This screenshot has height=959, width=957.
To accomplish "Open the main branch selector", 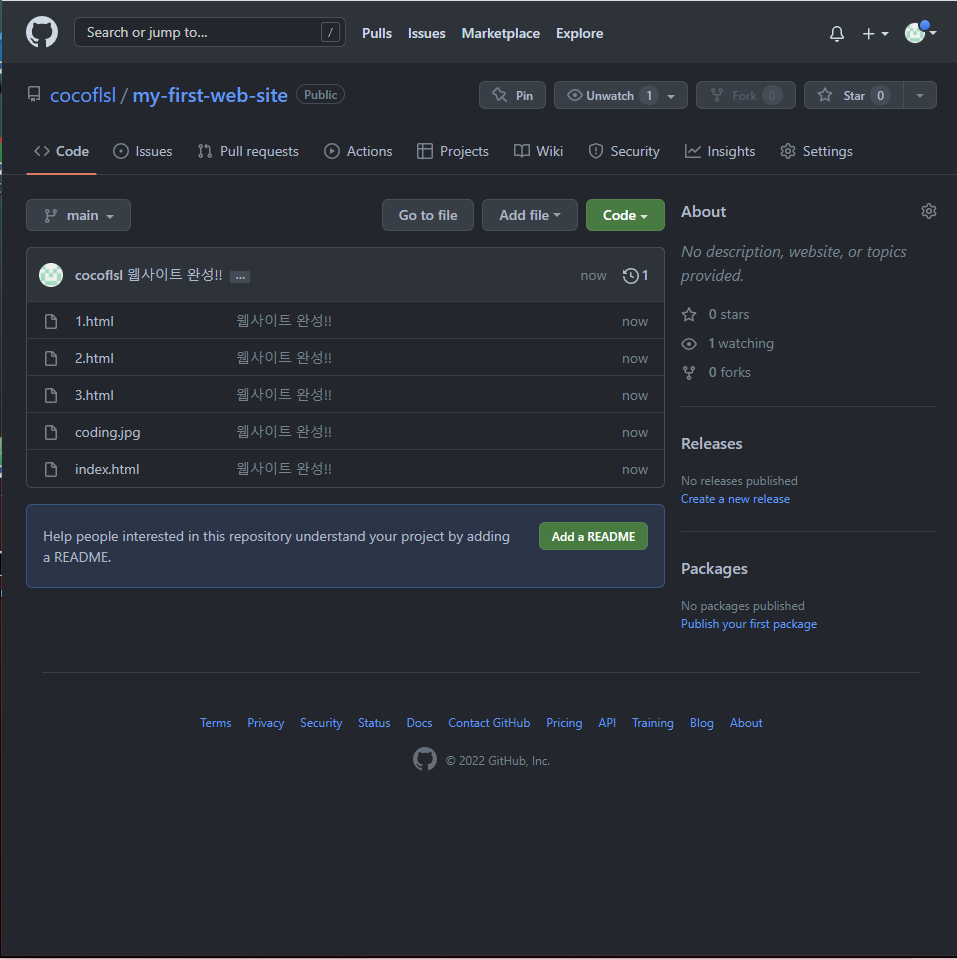I will click(x=78, y=215).
